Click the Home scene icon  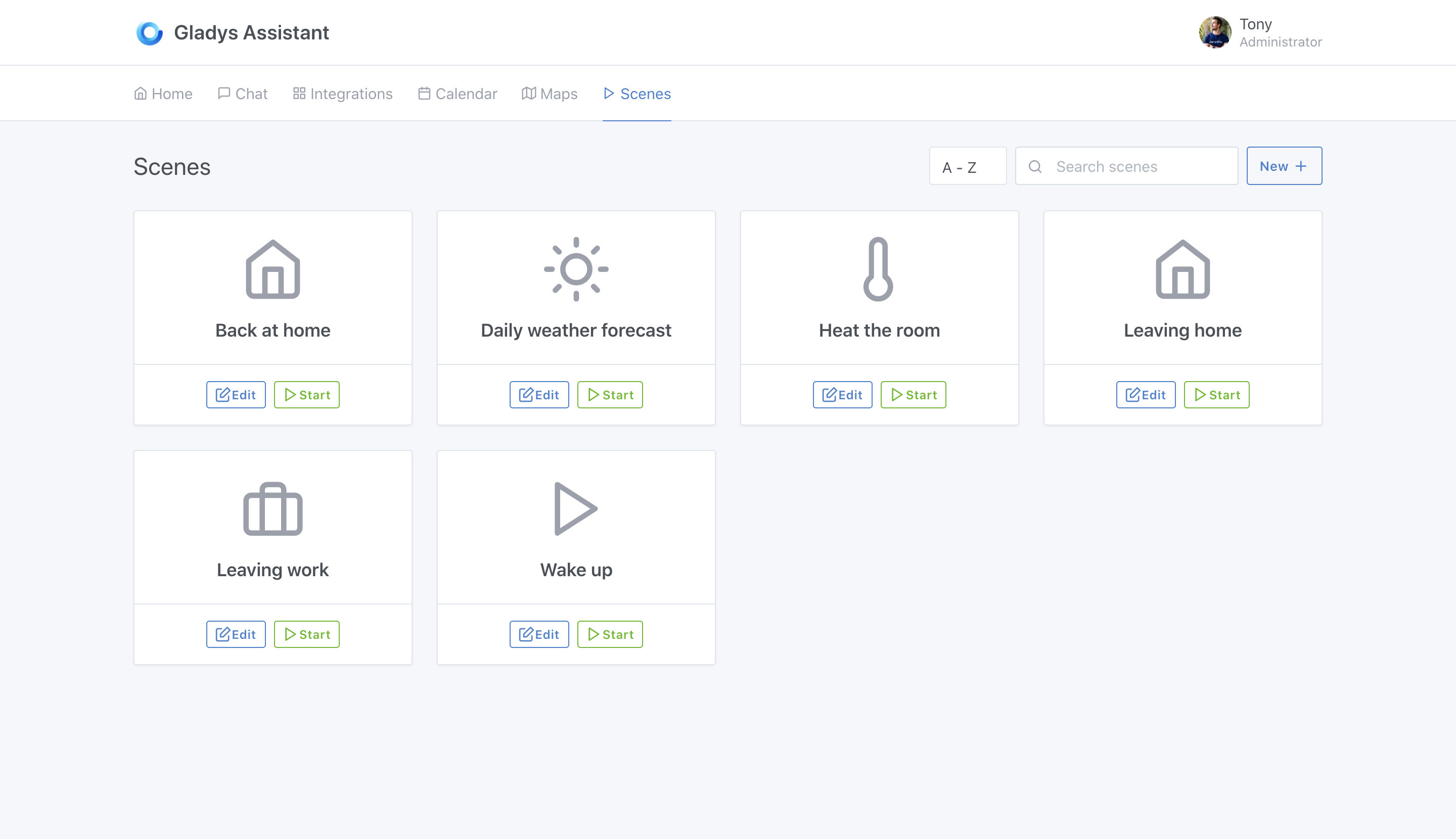pos(273,269)
